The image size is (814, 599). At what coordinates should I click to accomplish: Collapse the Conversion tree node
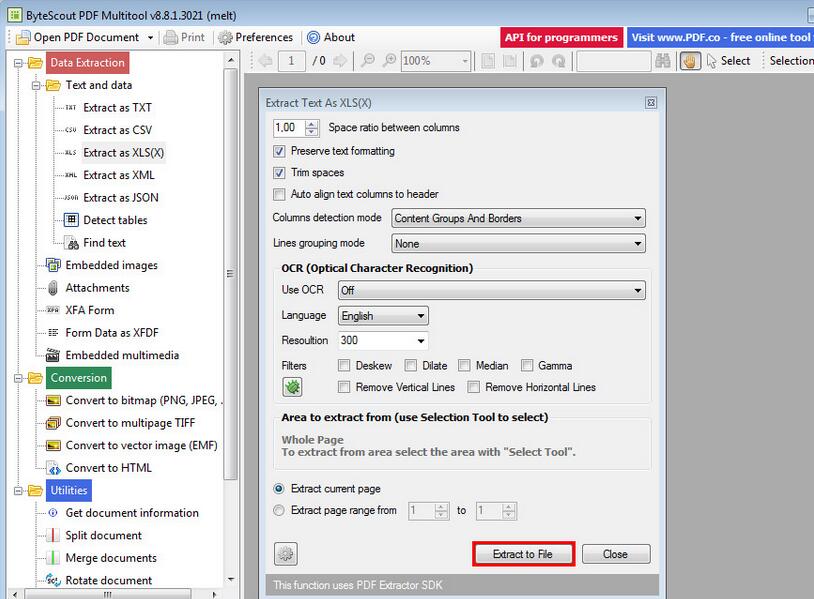click(19, 378)
